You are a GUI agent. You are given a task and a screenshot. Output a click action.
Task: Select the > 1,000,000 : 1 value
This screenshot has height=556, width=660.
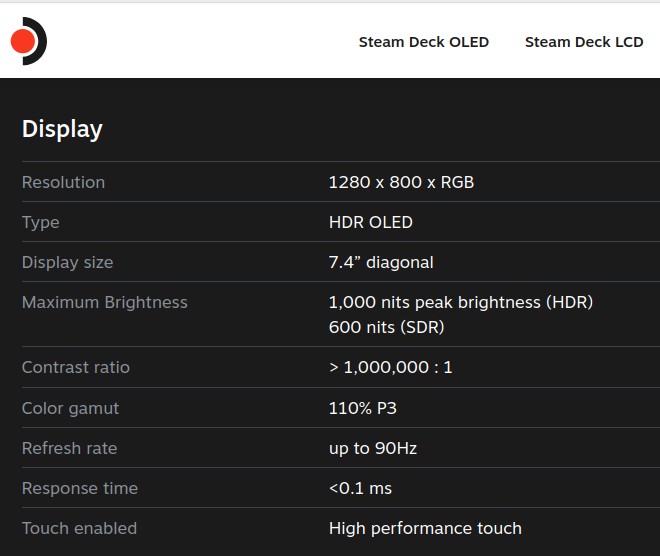391,367
